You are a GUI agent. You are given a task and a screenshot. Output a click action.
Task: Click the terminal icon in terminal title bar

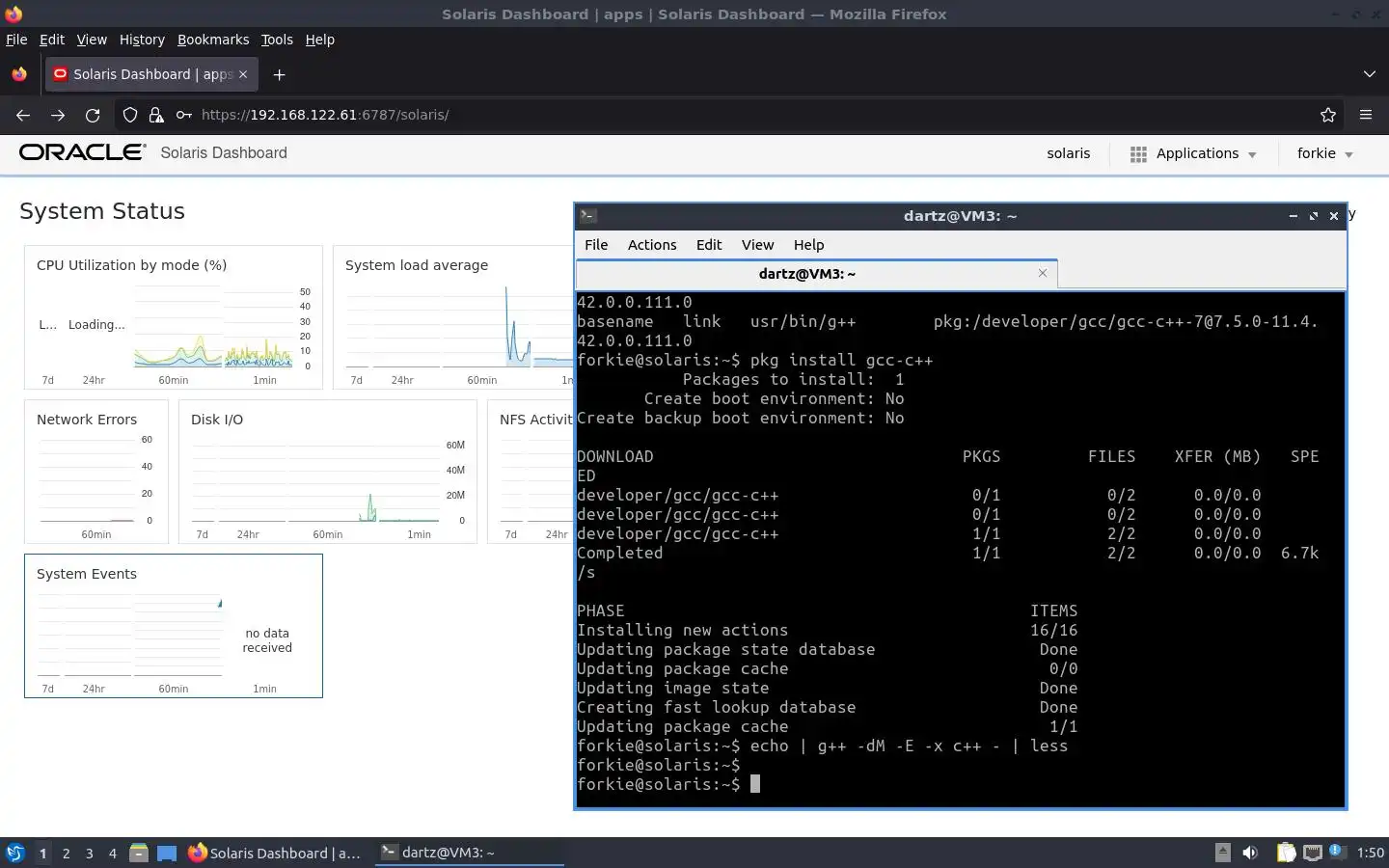(x=588, y=216)
